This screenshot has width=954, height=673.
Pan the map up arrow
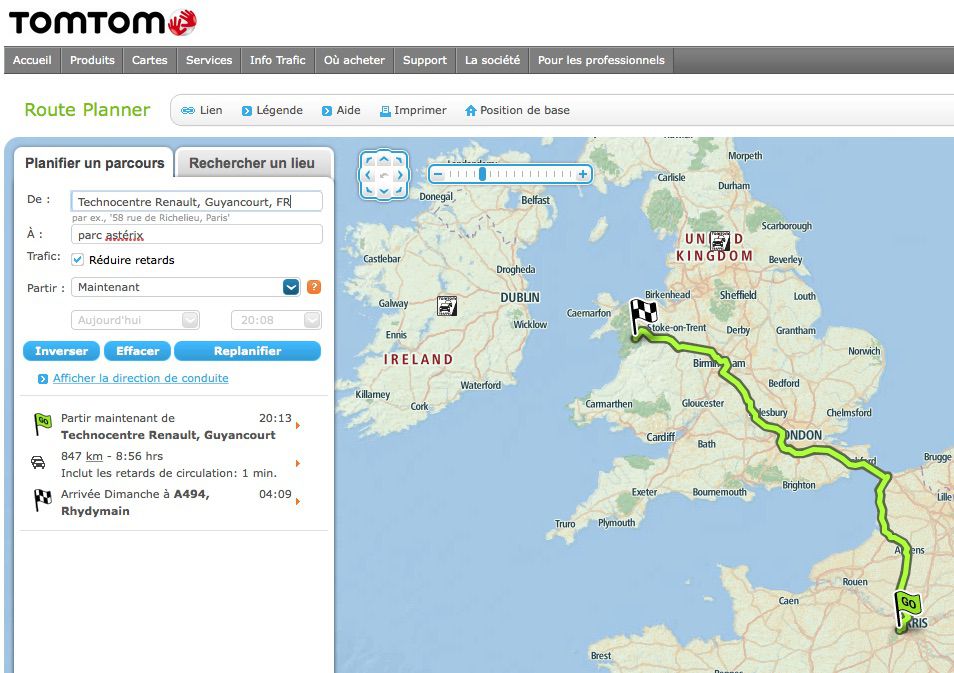click(x=384, y=160)
